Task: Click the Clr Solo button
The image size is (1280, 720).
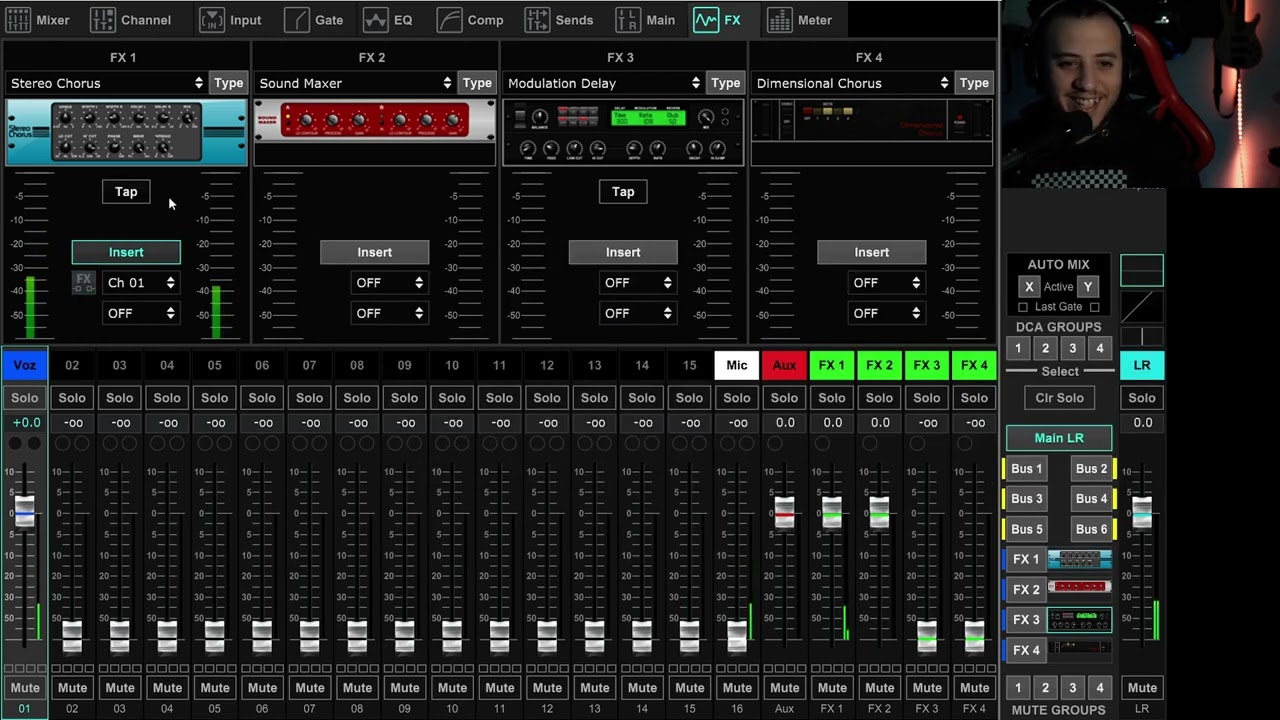Action: click(1060, 398)
